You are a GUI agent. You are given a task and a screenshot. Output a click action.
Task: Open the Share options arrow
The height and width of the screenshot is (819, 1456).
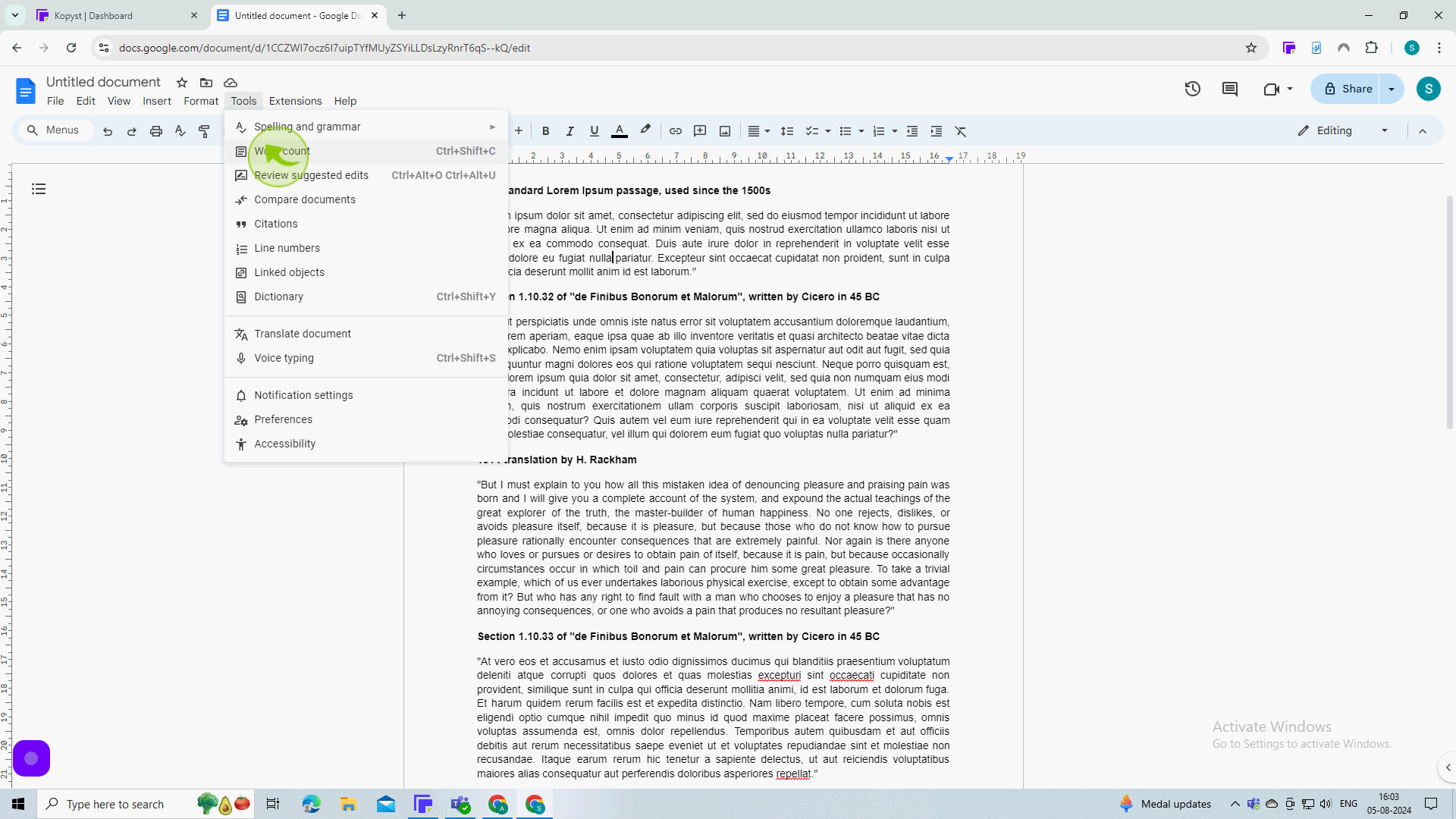coord(1392,89)
